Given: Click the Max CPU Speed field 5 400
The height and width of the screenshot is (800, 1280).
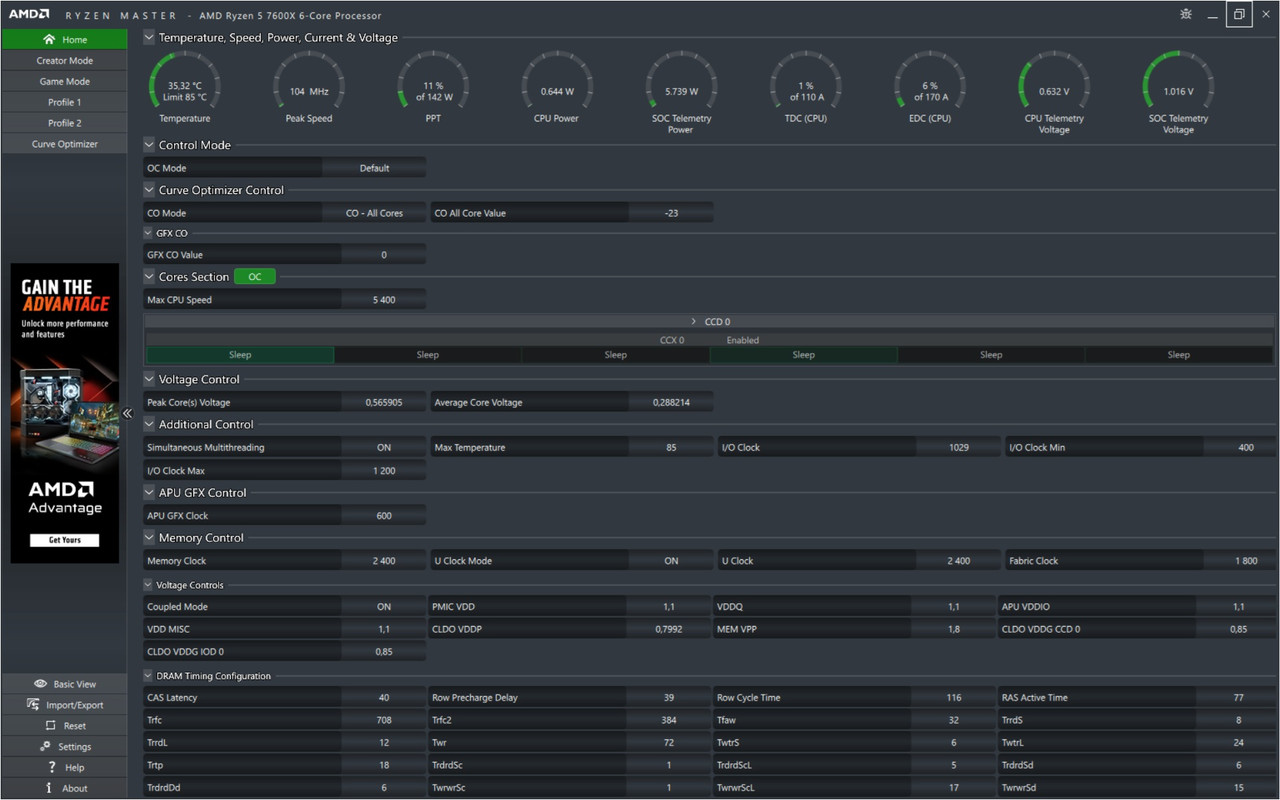Looking at the screenshot, I should pyautogui.click(x=384, y=300).
